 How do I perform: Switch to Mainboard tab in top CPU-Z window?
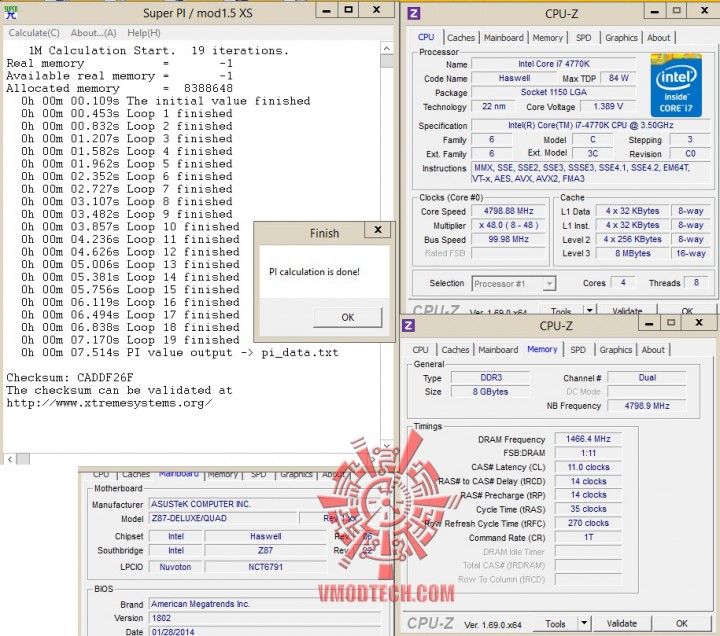point(503,38)
